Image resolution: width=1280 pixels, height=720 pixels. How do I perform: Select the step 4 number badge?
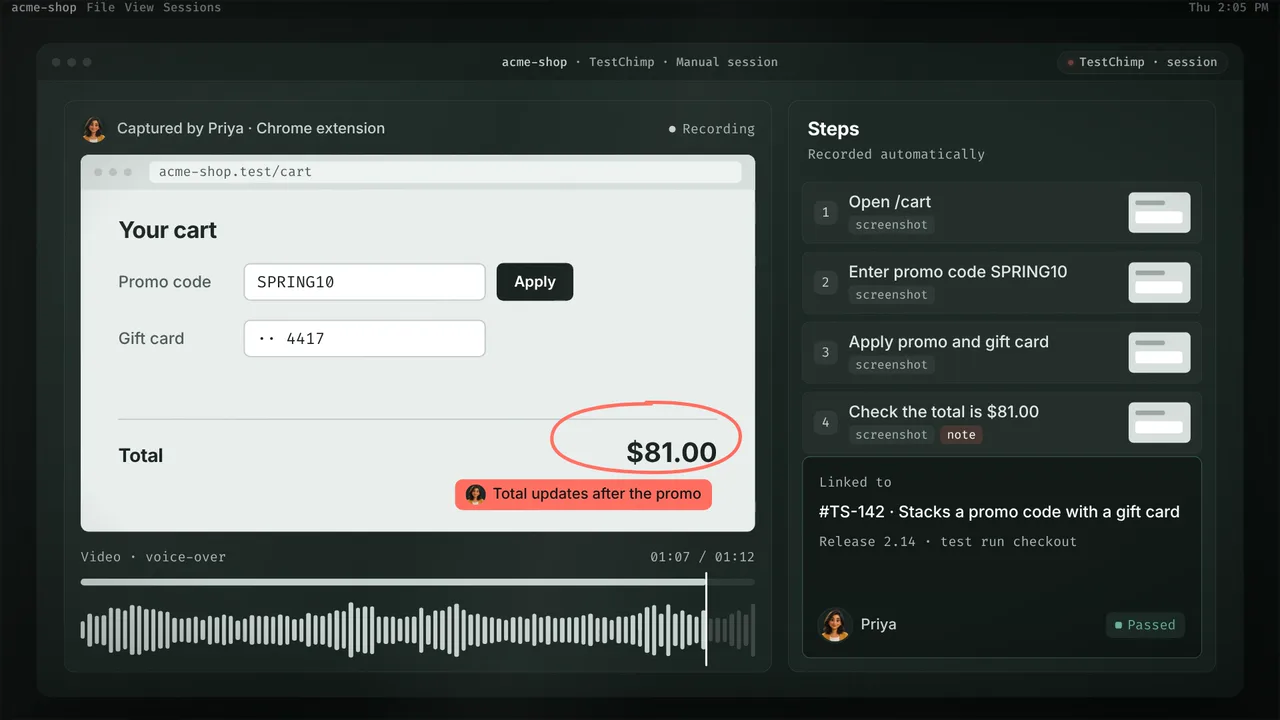(x=825, y=422)
